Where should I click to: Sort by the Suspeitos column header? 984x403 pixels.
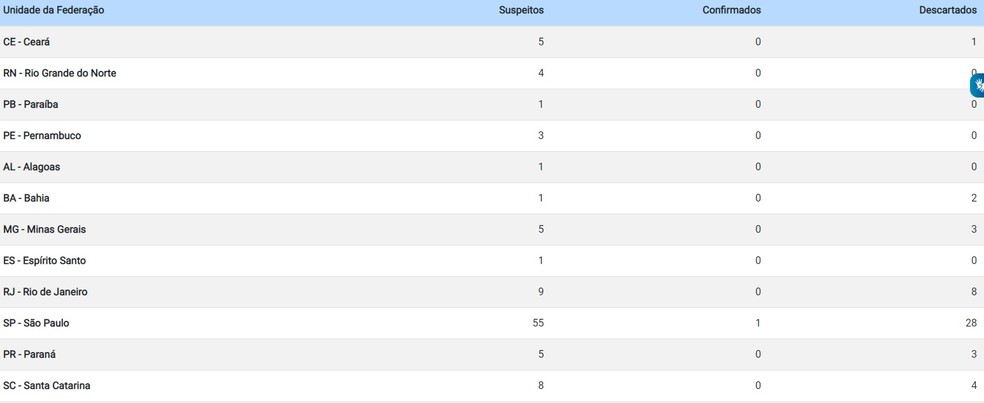click(x=521, y=10)
